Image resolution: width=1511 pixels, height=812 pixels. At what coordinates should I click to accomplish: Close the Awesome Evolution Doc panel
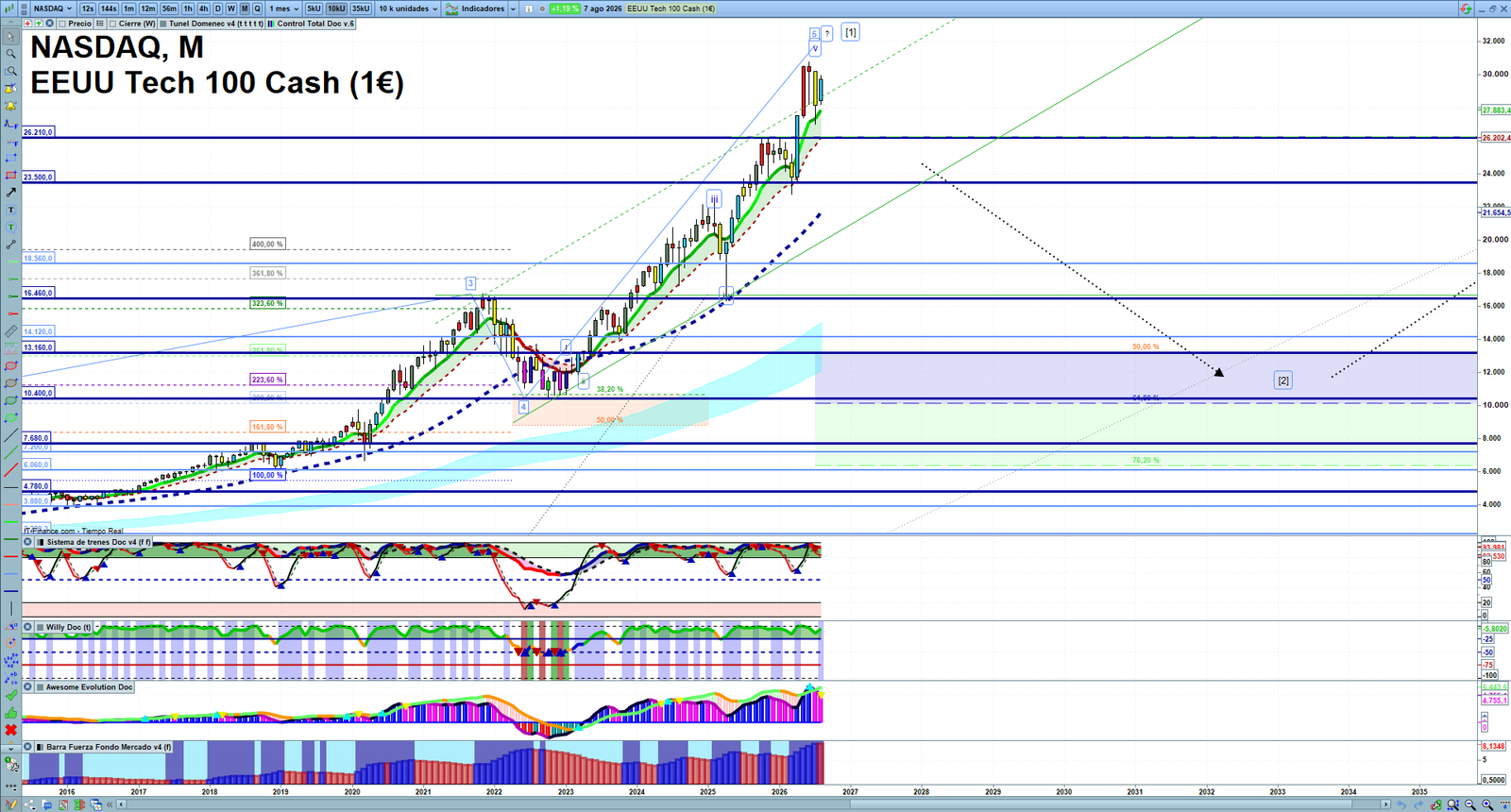(x=27, y=686)
